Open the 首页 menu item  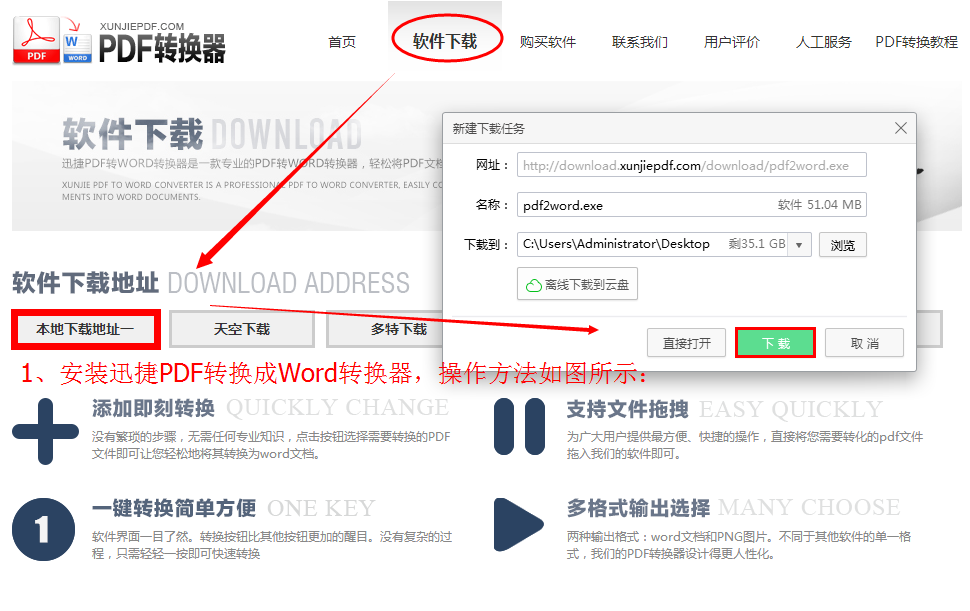[342, 42]
